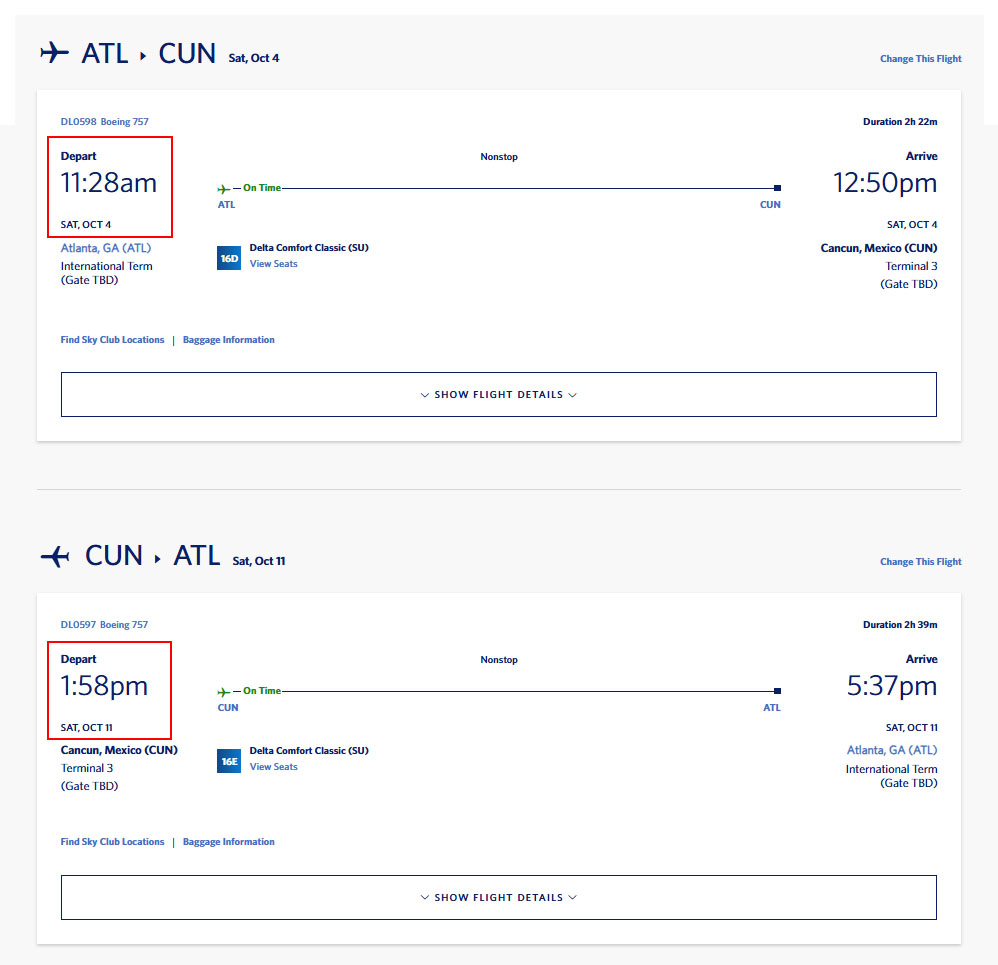Click flight number DL0597 Boeing 757
Screen dimensions: 998x965
pyautogui.click(x=104, y=625)
